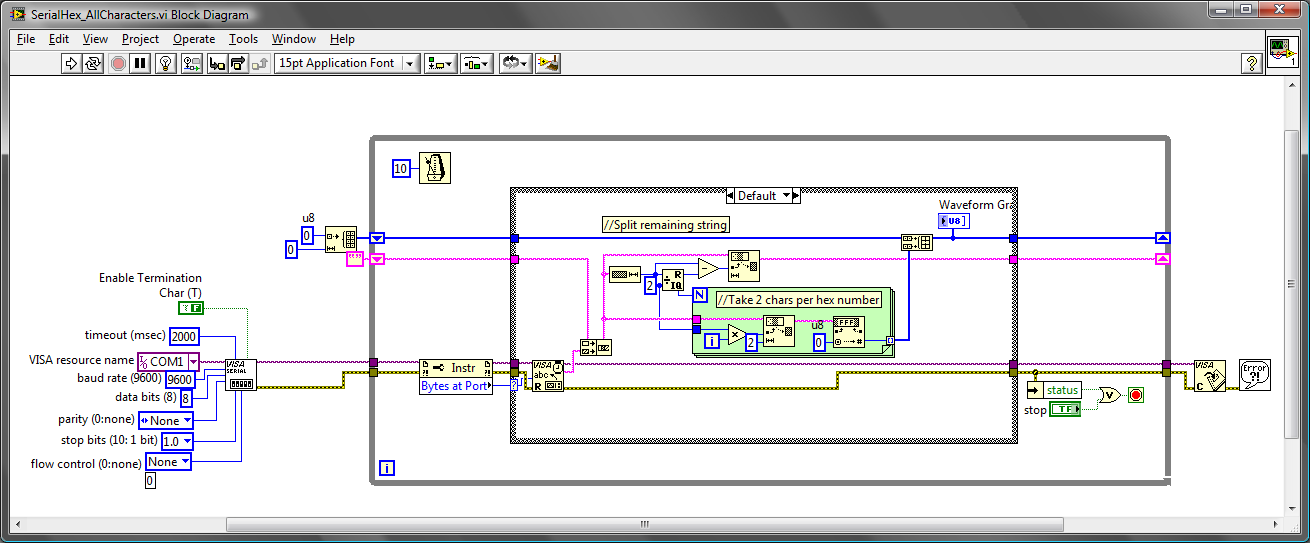Click the Clean Up Diagram broom icon
Viewport: 1310px width, 543px height.
pos(547,63)
